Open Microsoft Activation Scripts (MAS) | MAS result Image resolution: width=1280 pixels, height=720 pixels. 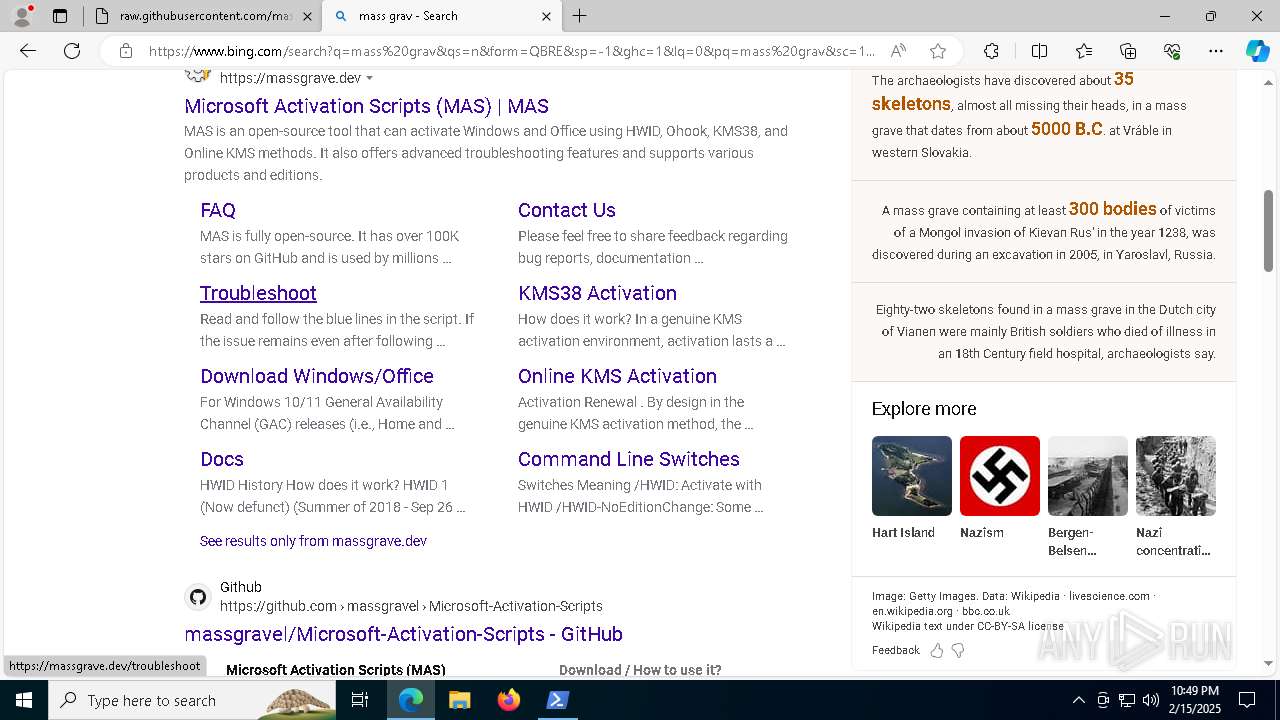(x=366, y=106)
